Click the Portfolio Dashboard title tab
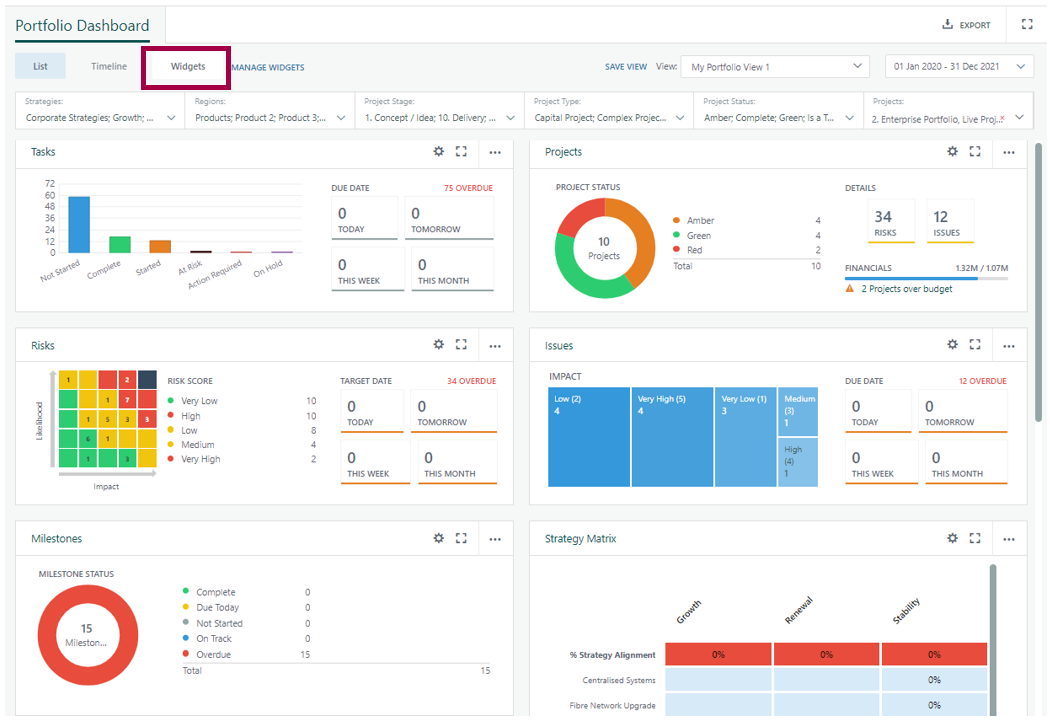 82,25
